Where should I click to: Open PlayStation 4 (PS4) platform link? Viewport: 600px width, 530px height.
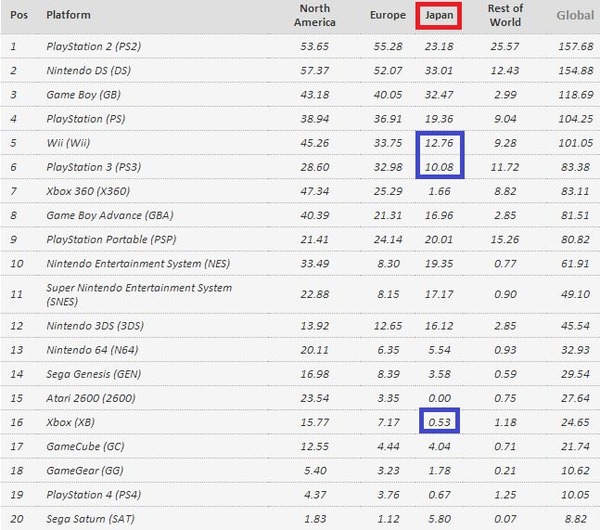click(x=94, y=495)
